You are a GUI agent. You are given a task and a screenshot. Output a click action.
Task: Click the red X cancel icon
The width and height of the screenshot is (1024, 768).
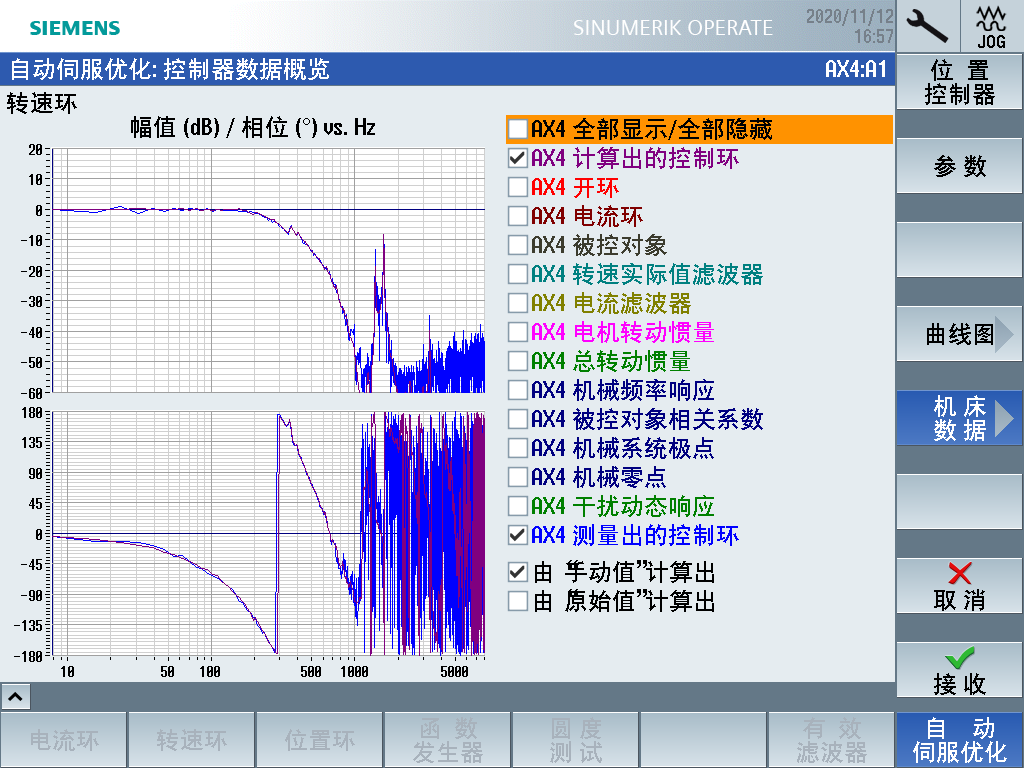point(959,574)
